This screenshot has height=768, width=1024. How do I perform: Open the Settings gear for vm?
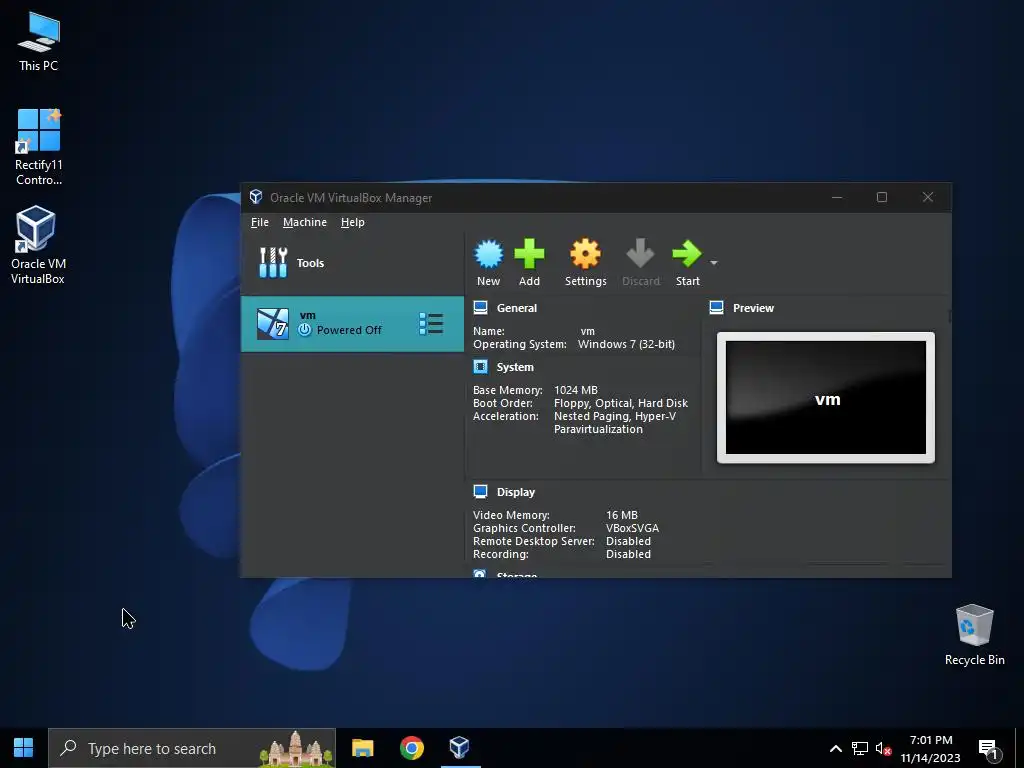pos(585,254)
